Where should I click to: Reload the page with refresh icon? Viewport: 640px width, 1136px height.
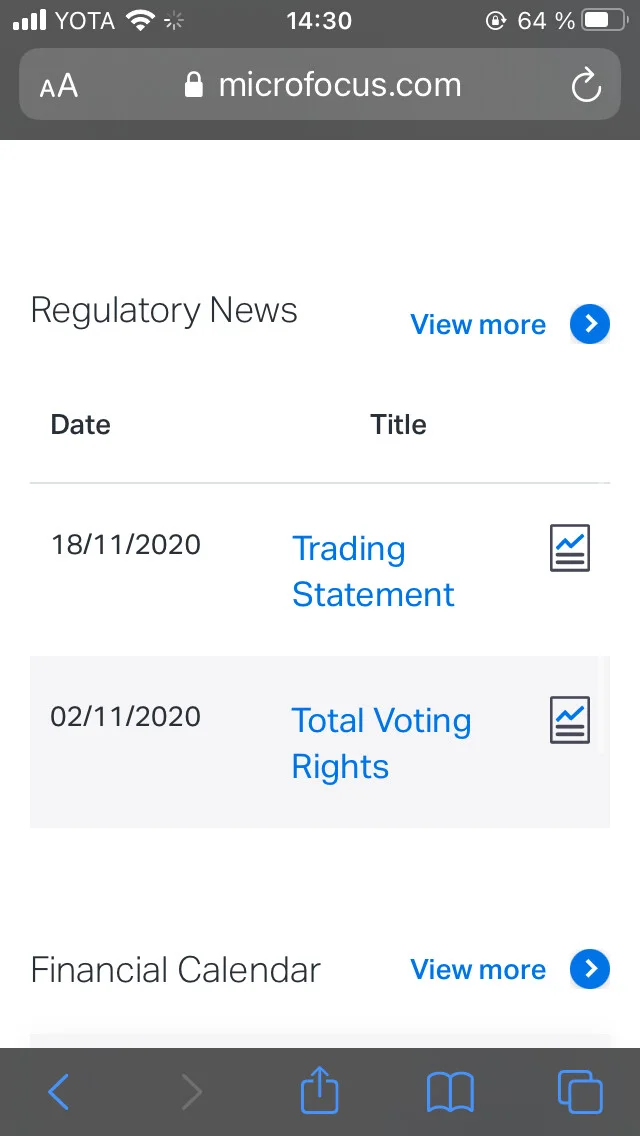(x=586, y=86)
